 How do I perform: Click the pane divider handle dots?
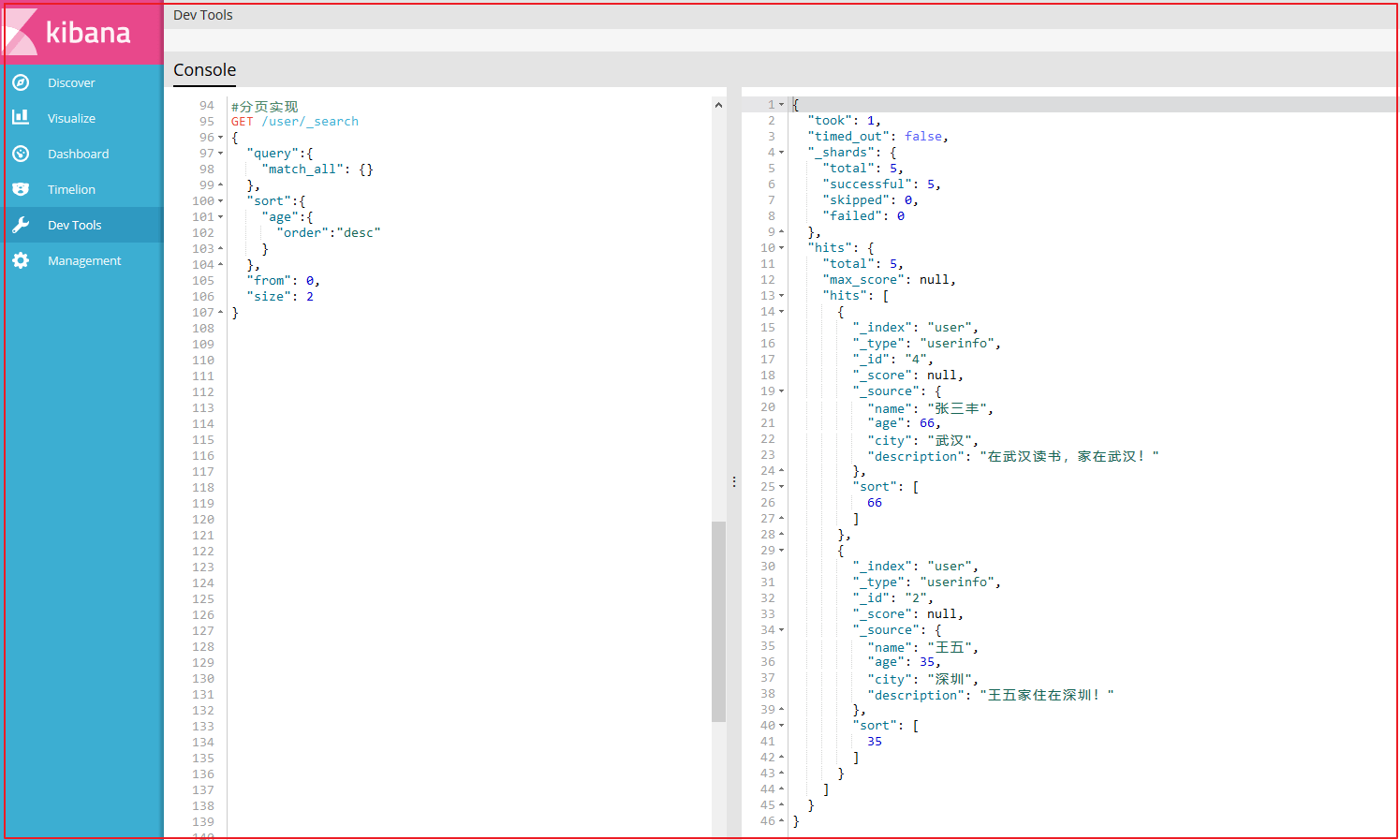tap(734, 481)
